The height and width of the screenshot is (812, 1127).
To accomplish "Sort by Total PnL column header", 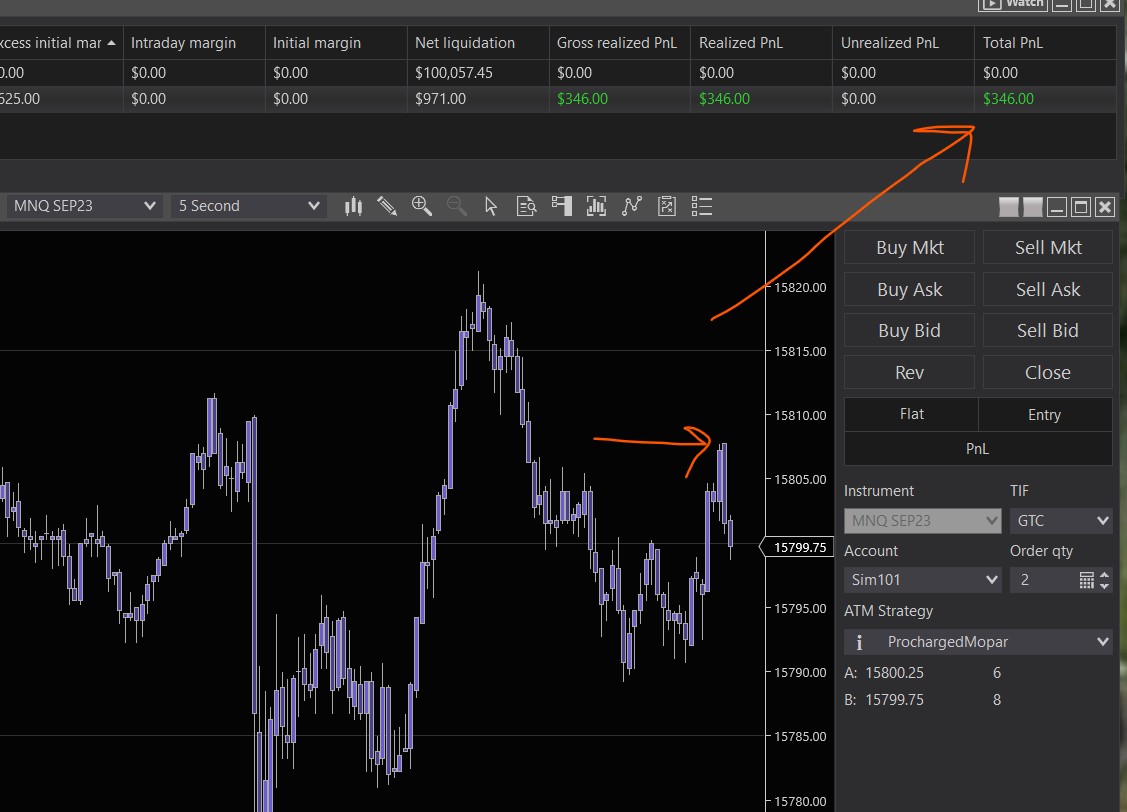I will coord(1044,43).
